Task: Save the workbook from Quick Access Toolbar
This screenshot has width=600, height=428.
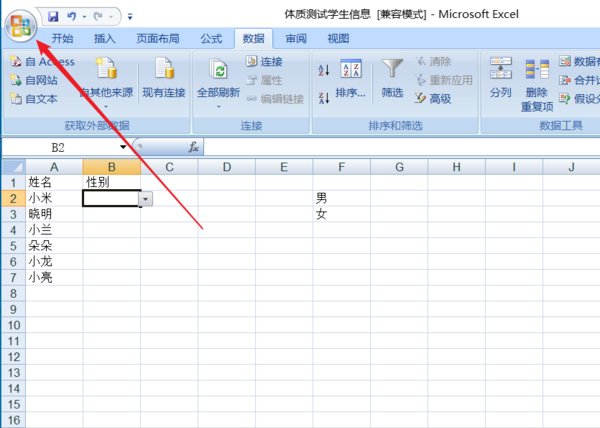Action: pos(53,16)
